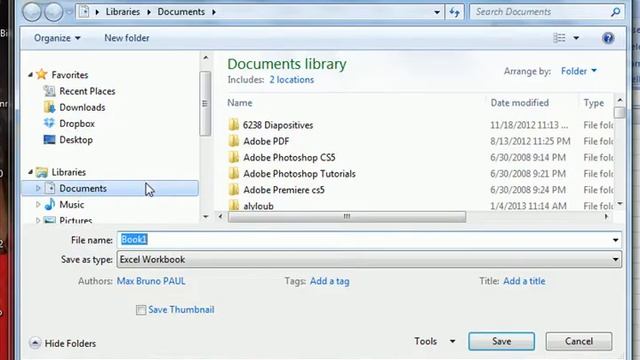
Task: Click the Libraries icon in navigation pane
Action: [42, 172]
